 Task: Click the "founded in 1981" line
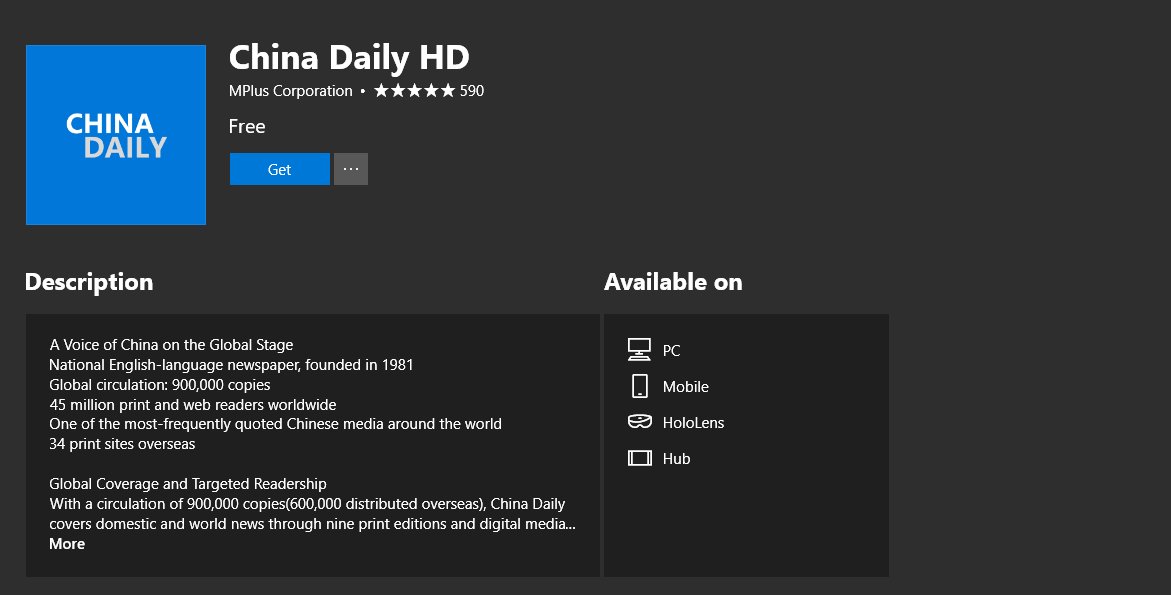(231, 365)
